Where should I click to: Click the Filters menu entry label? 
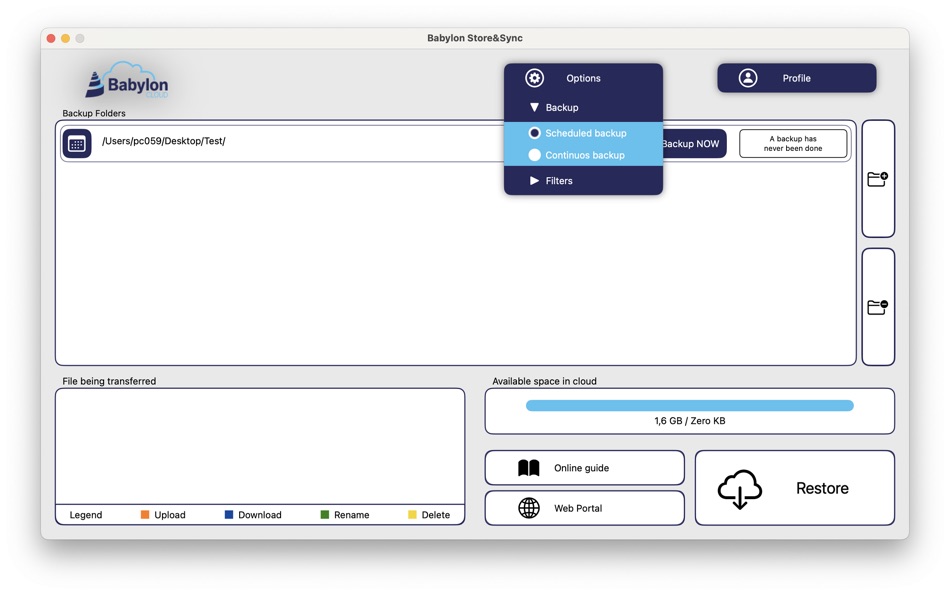pyautogui.click(x=559, y=181)
